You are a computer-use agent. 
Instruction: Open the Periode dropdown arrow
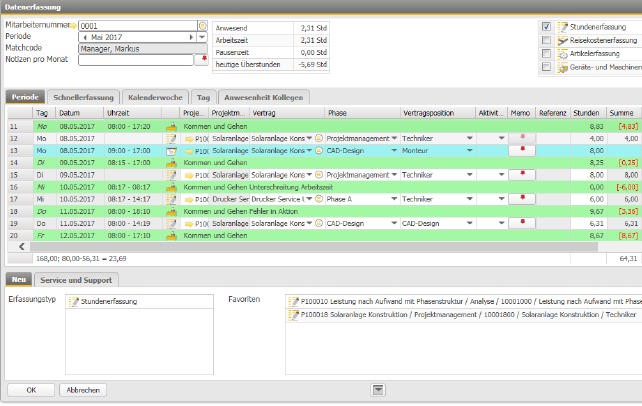coord(202,37)
